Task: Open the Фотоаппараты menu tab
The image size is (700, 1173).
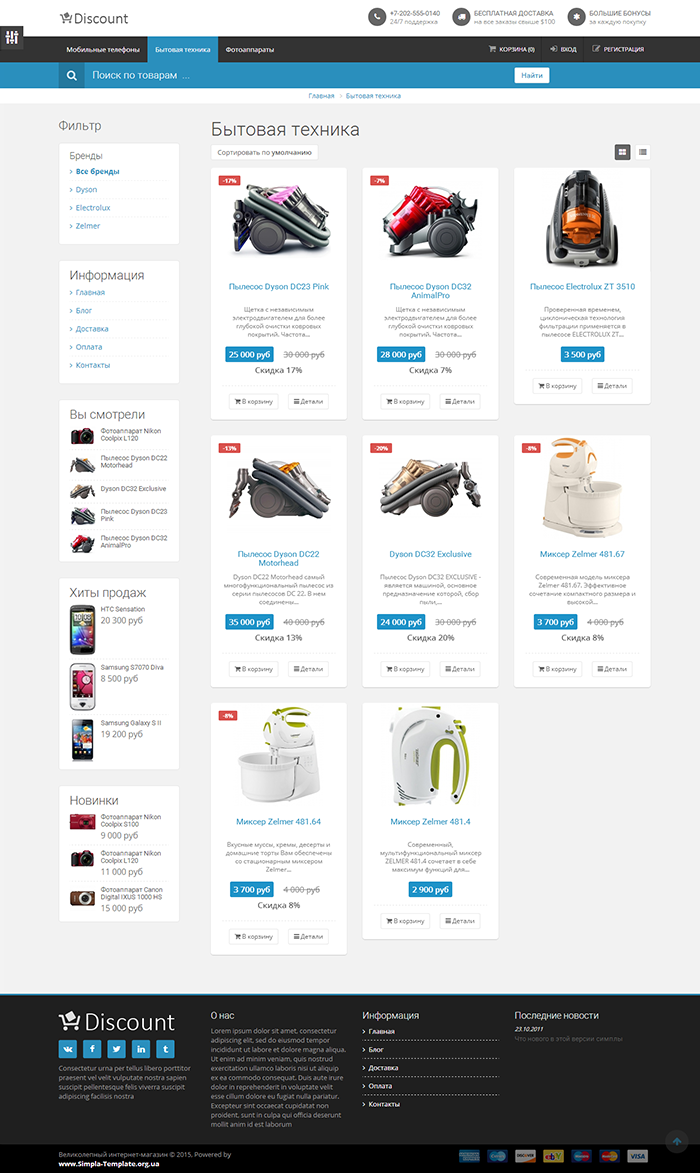Action: (250, 49)
